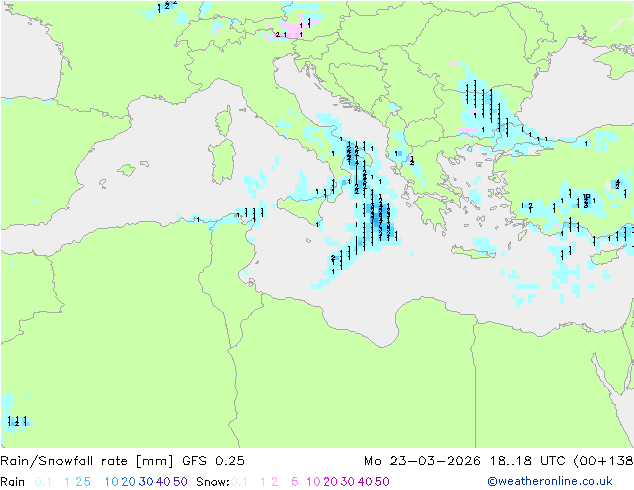The image size is (634, 490).
Task: Click the 'Rain/Snowfall rate [mm]' map title
Action: coord(87,460)
